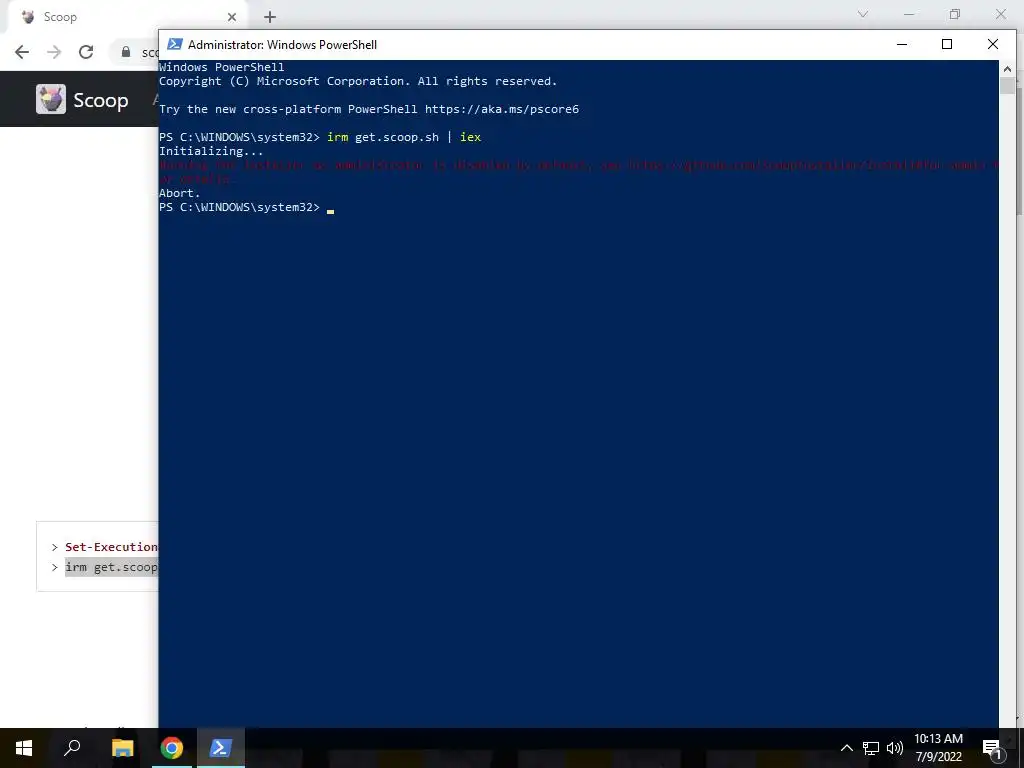This screenshot has height=768, width=1024.
Task: Click the PowerShell vertical scrollbar thumb
Action: coord(1007,86)
